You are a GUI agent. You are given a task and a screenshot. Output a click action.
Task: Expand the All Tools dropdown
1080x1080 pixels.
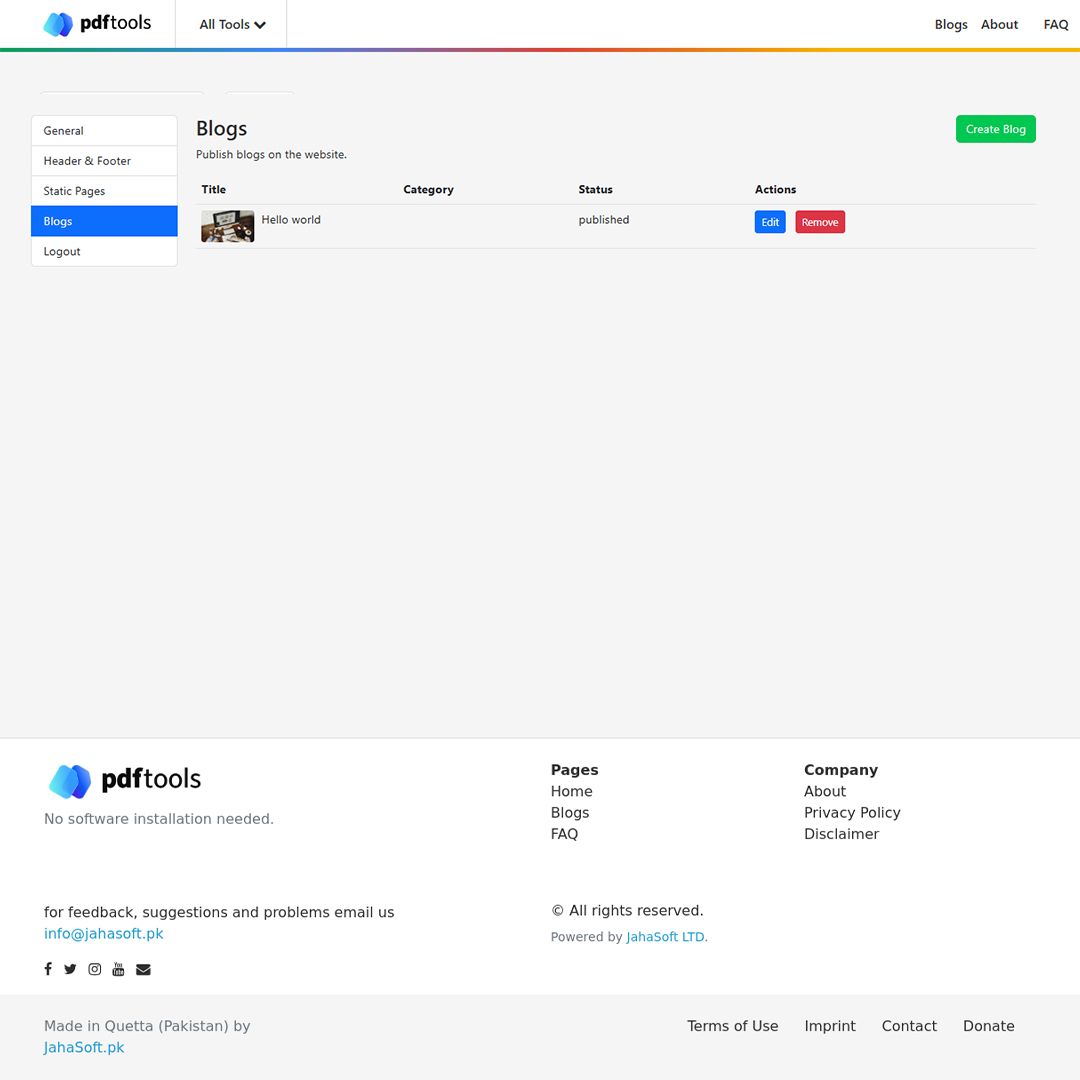232,25
